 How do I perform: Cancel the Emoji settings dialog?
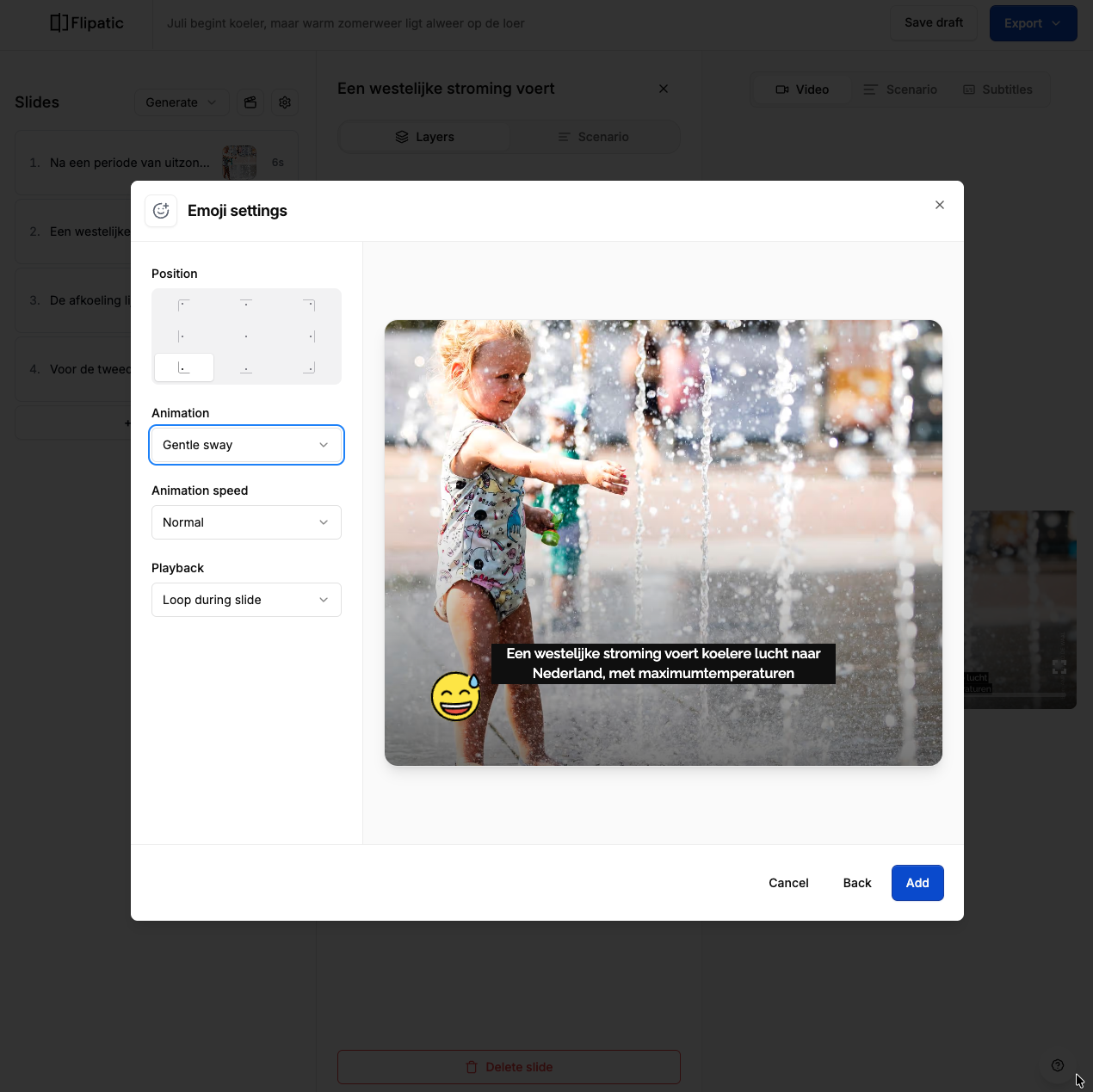point(788,883)
